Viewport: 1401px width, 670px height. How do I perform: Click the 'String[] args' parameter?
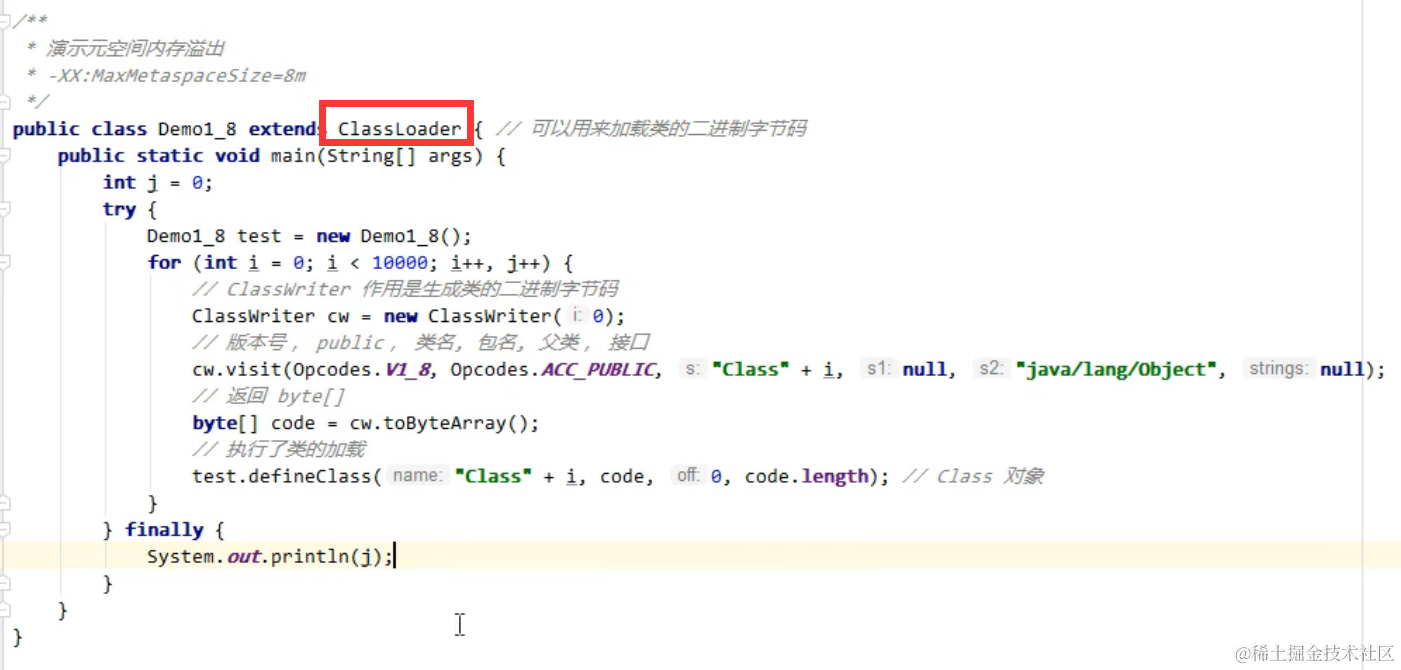pos(399,156)
